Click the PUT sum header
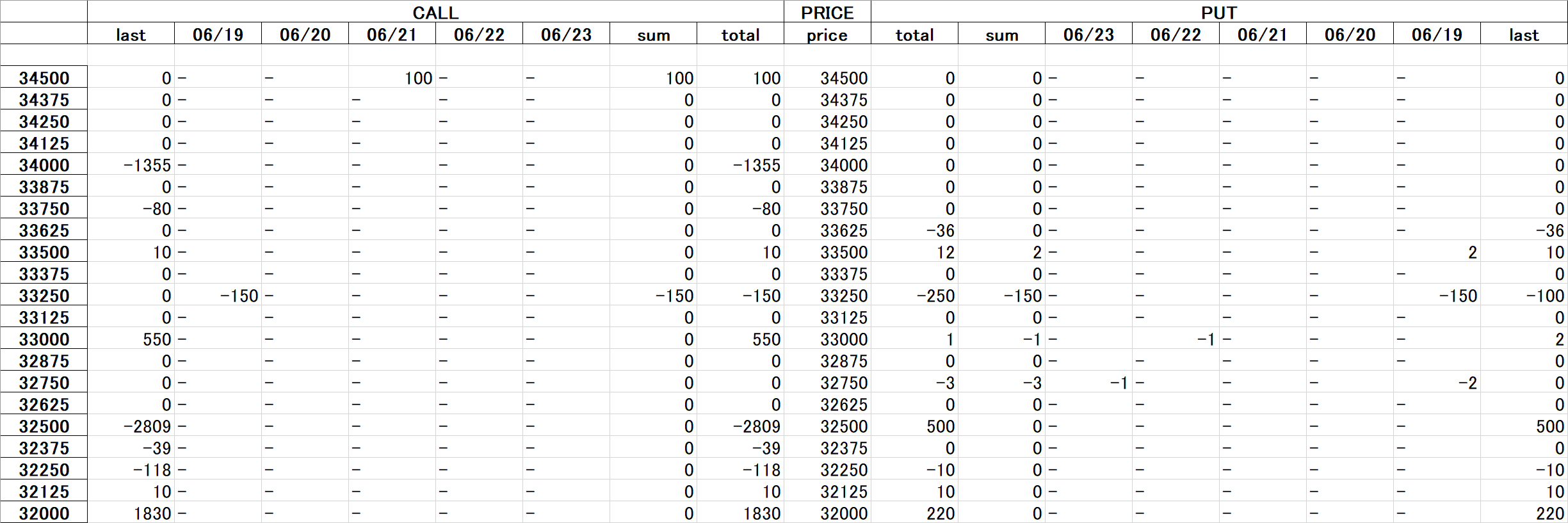This screenshot has height=523, width=1568. [1001, 35]
